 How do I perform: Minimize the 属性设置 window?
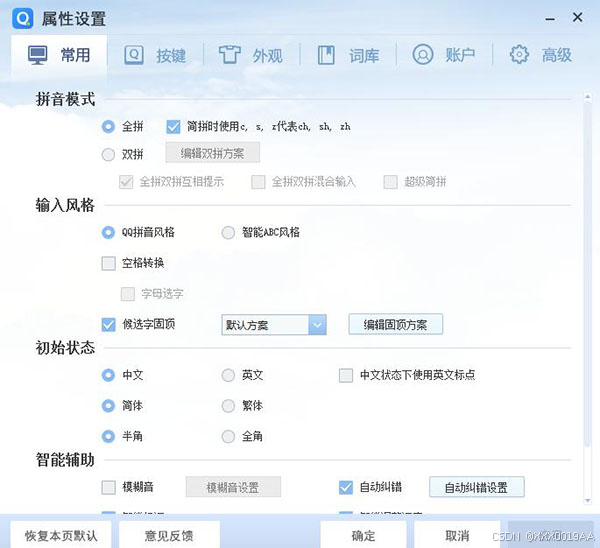click(550, 18)
